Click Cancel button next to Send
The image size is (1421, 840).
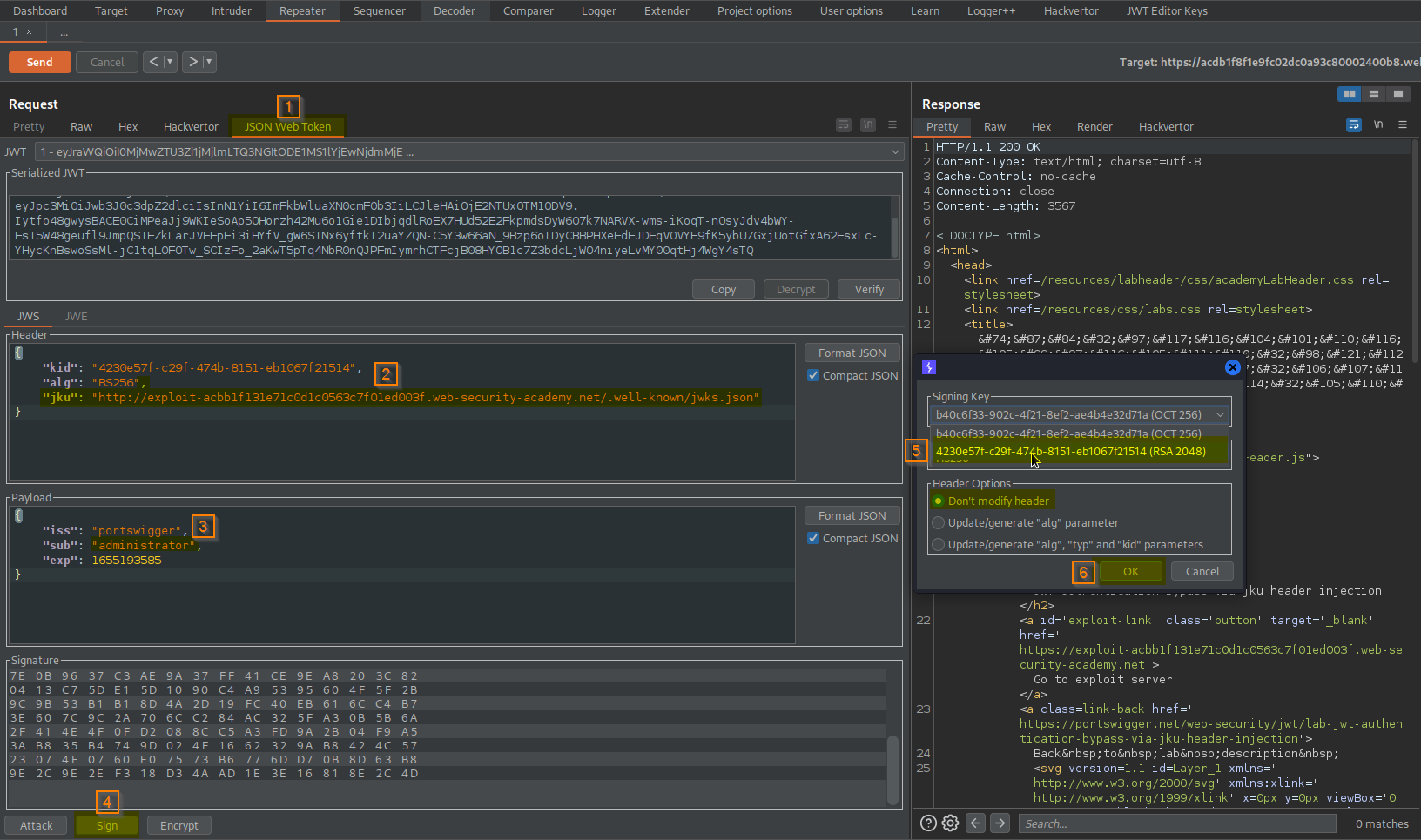pyautogui.click(x=107, y=62)
